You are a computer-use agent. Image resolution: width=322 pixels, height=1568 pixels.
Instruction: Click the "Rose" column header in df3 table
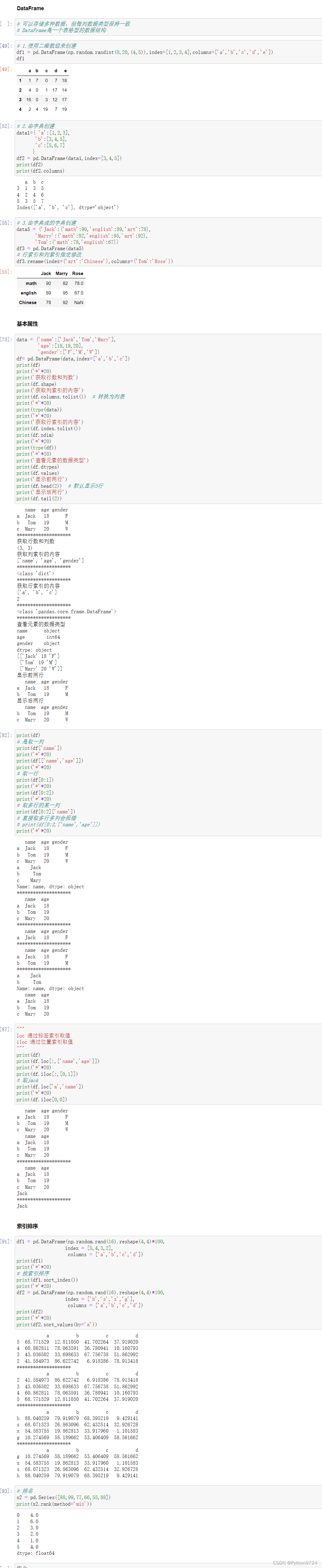pyautogui.click(x=78, y=274)
